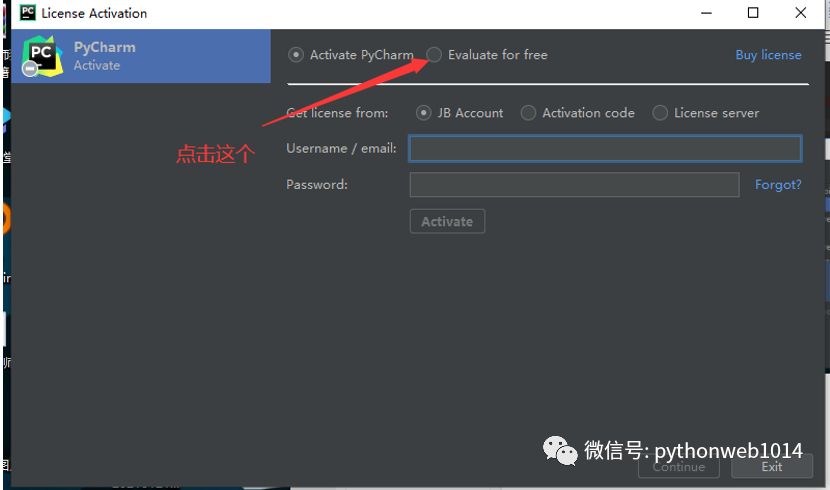Choose the Evaluate for free option
The width and height of the screenshot is (830, 490).
pos(434,55)
